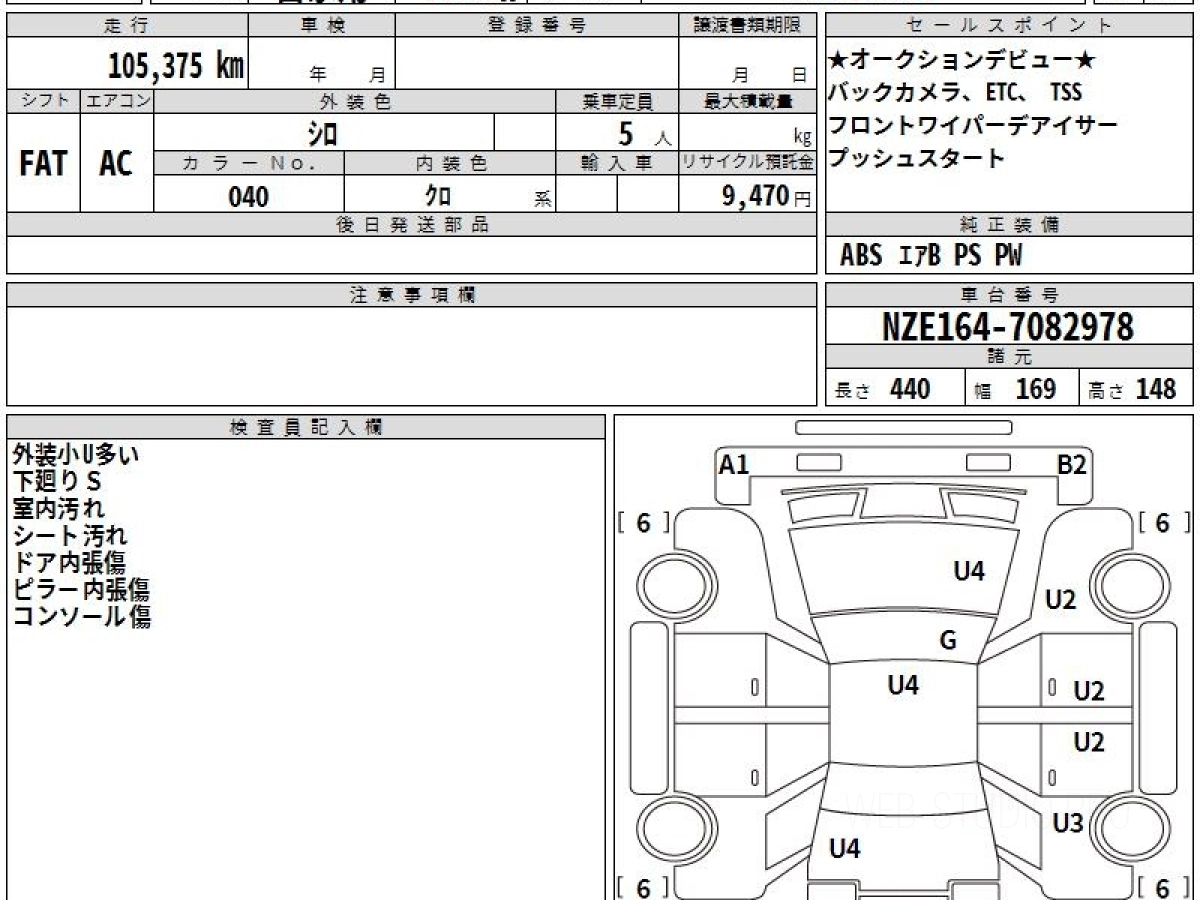This screenshot has height=900, width=1200.
Task: Select the height value 高さ 148
Action: pyautogui.click(x=1133, y=389)
